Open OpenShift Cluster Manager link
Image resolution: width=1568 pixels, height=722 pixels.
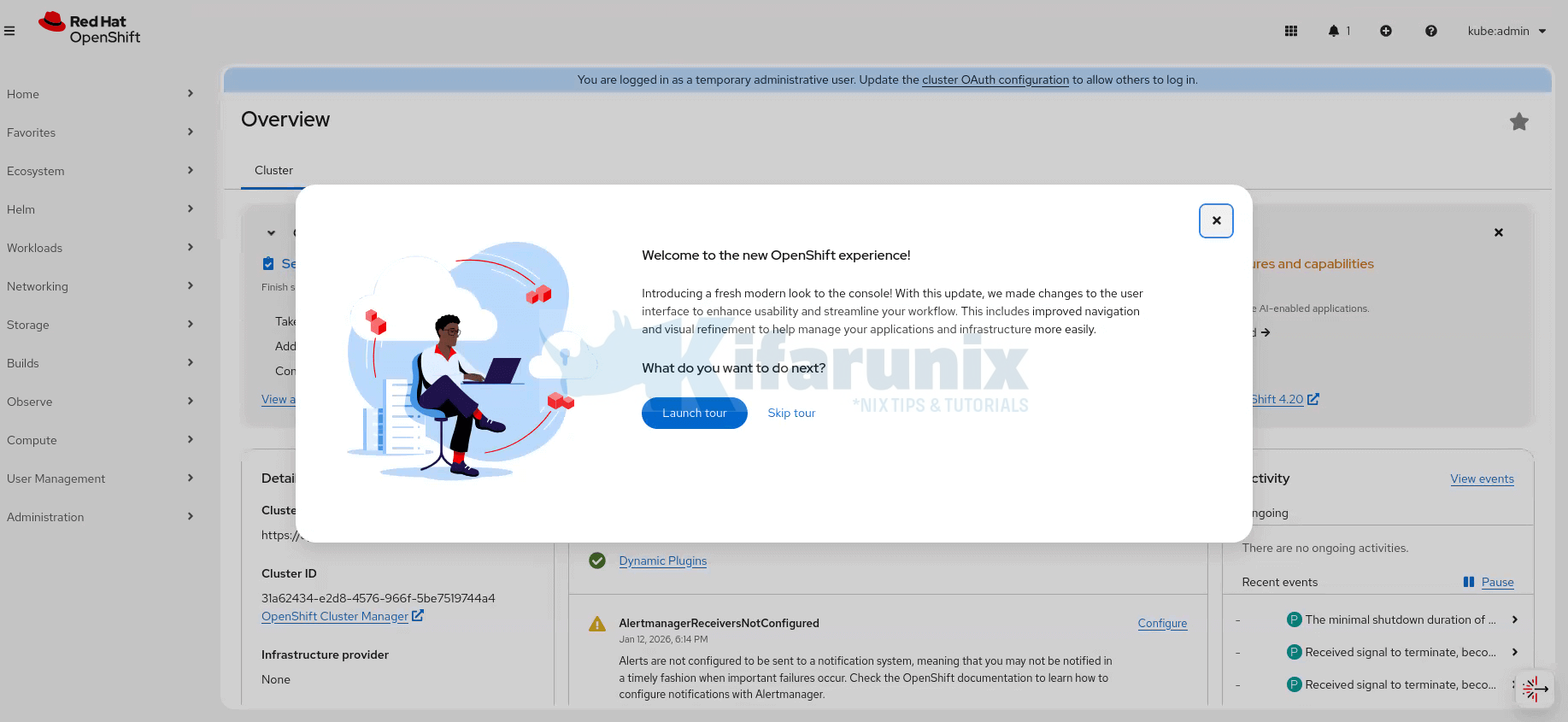(342, 616)
